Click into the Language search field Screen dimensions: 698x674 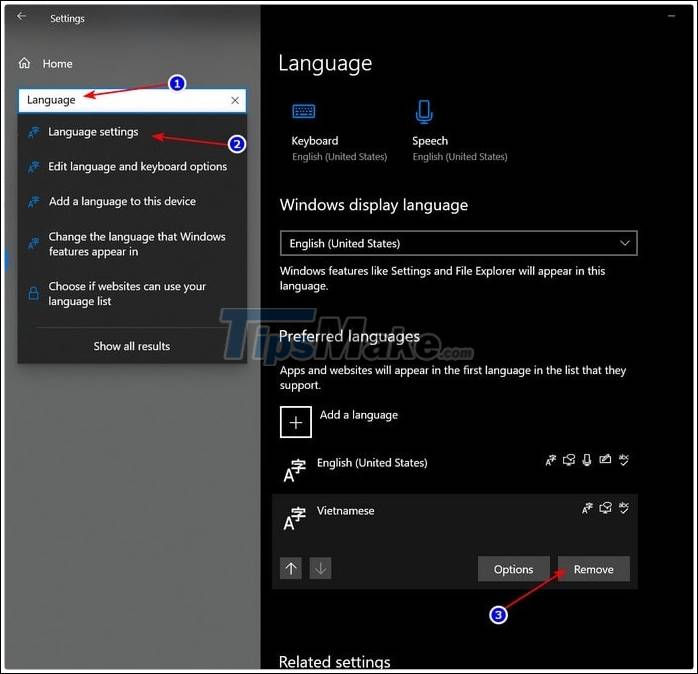pos(132,100)
